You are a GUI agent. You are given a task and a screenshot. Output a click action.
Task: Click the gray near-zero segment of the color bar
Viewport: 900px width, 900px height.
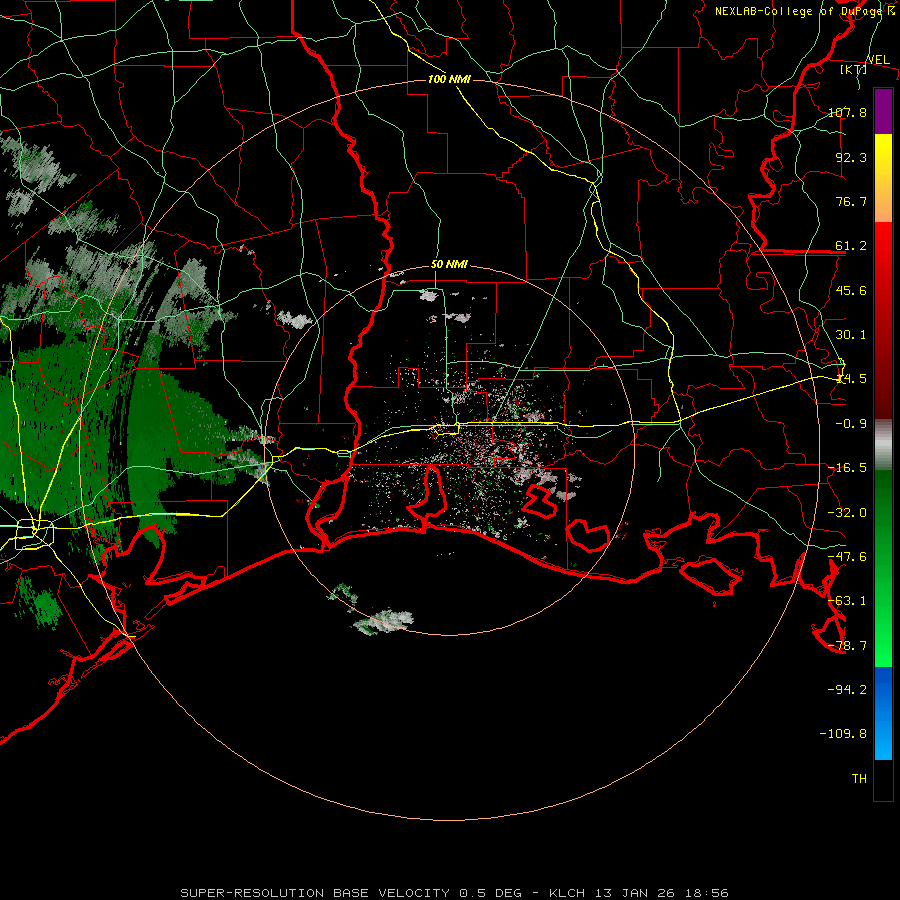[883, 444]
